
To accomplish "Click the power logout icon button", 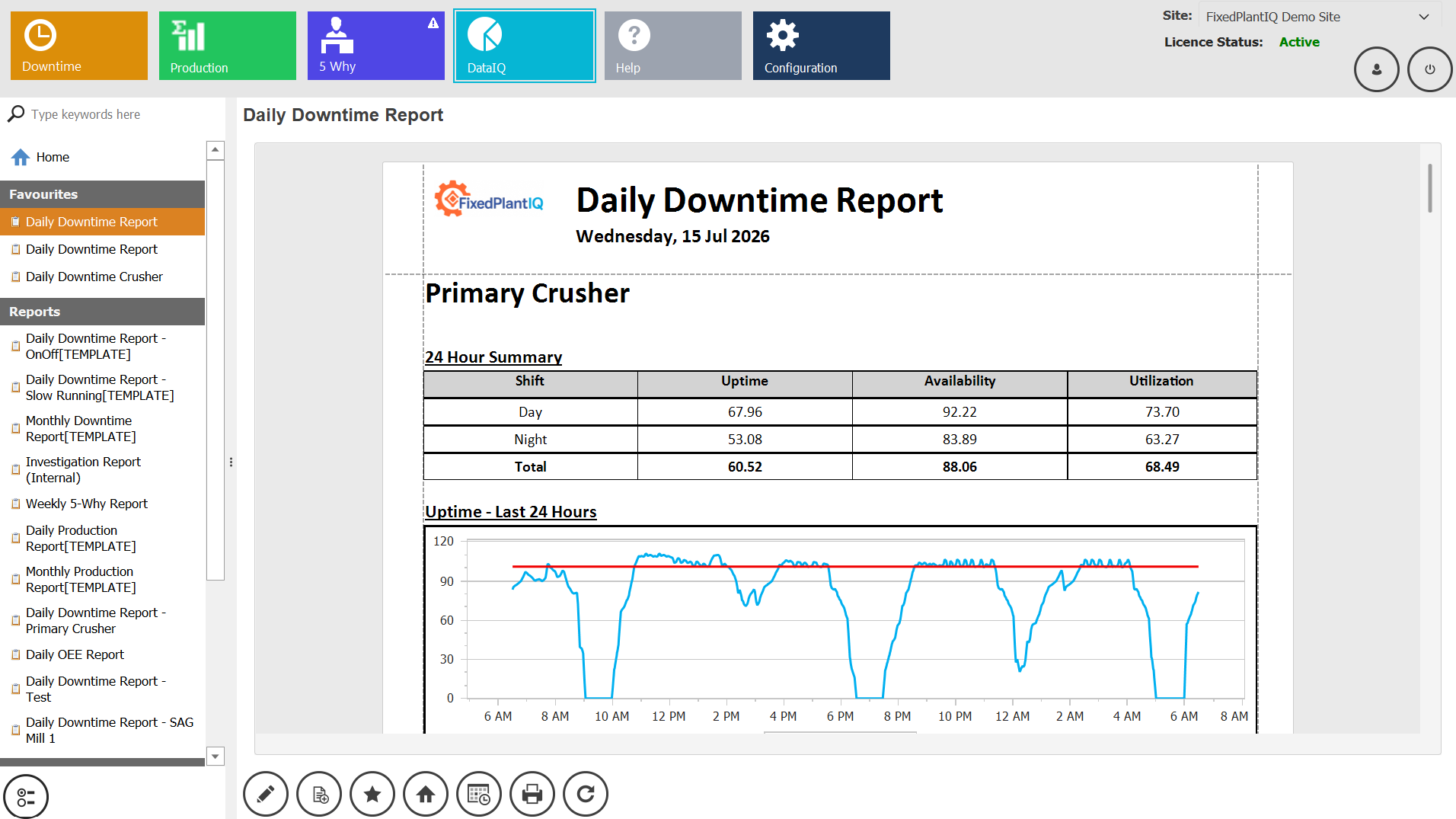I will [1430, 69].
